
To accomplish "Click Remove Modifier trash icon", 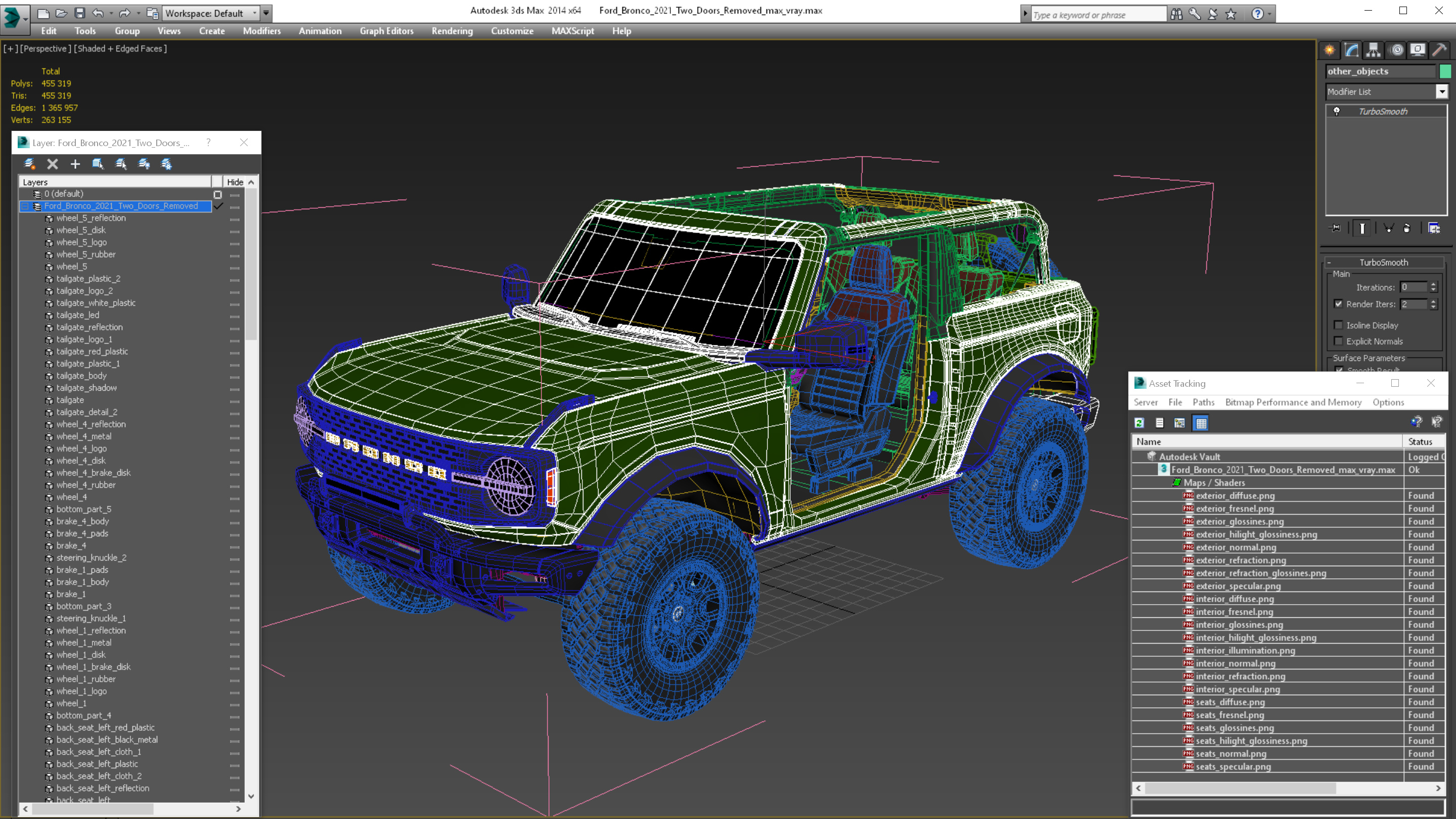I will [x=1407, y=229].
